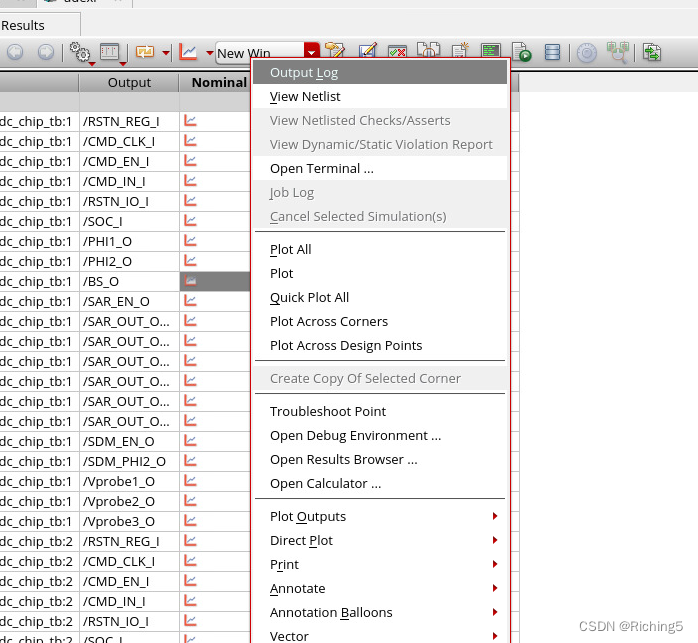Click plot icon for /SDM_EN_O row
The width and height of the screenshot is (698, 643).
(191, 441)
